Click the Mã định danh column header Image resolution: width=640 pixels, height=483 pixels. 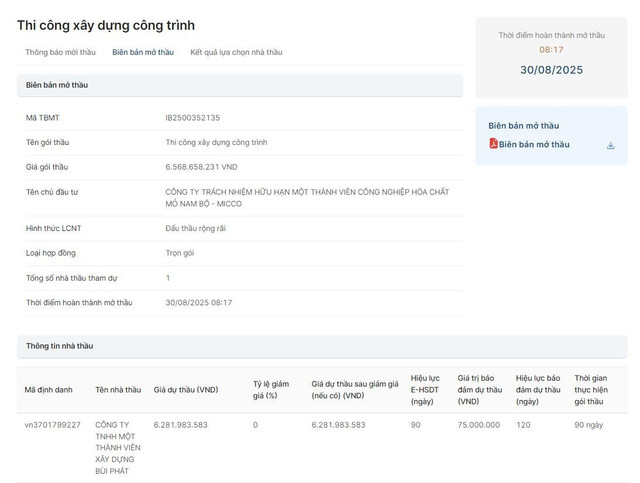49,389
